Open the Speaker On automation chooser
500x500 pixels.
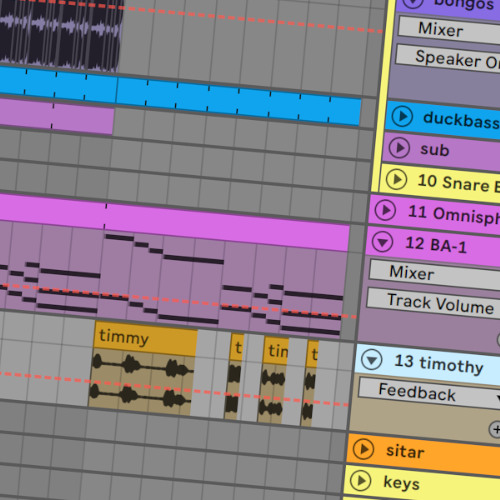pyautogui.click(x=448, y=59)
